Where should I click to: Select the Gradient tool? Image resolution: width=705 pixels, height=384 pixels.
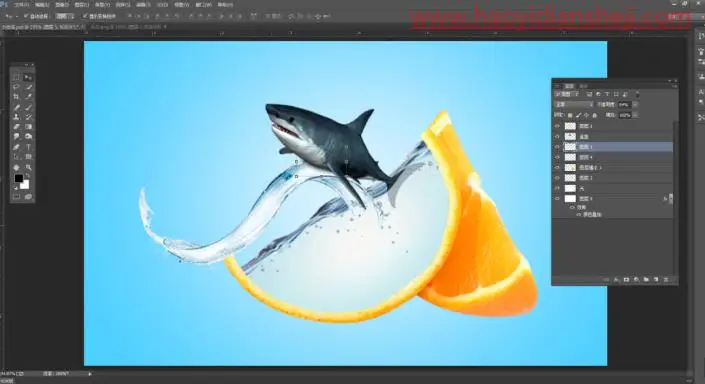(x=28, y=127)
